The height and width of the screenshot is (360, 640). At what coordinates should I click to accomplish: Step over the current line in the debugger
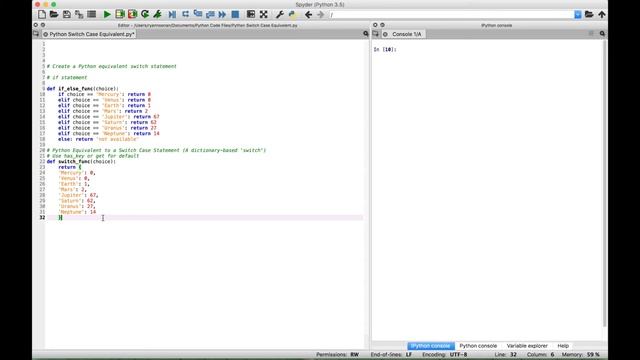point(185,15)
